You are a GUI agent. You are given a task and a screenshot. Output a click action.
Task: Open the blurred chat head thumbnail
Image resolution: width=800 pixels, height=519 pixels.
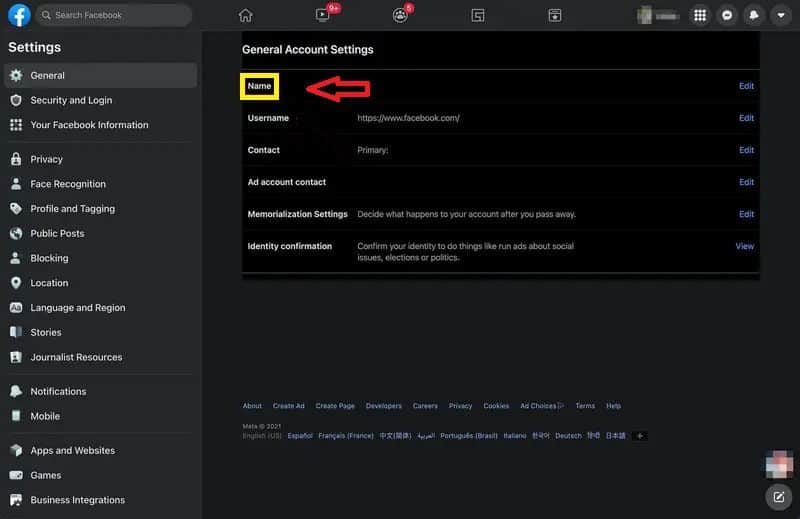779,464
